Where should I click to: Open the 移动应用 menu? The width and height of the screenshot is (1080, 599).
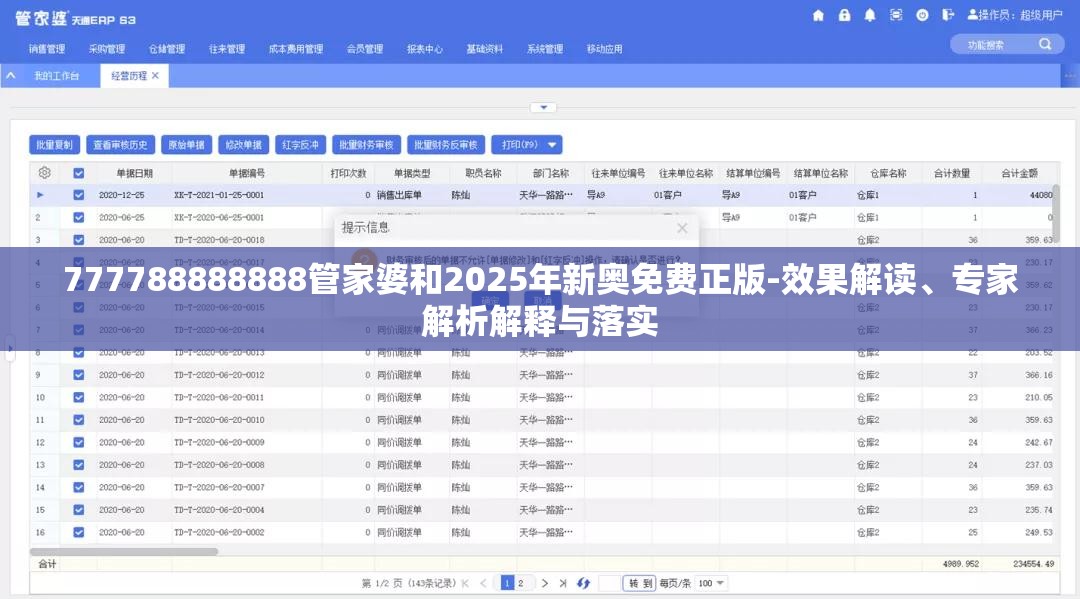604,49
